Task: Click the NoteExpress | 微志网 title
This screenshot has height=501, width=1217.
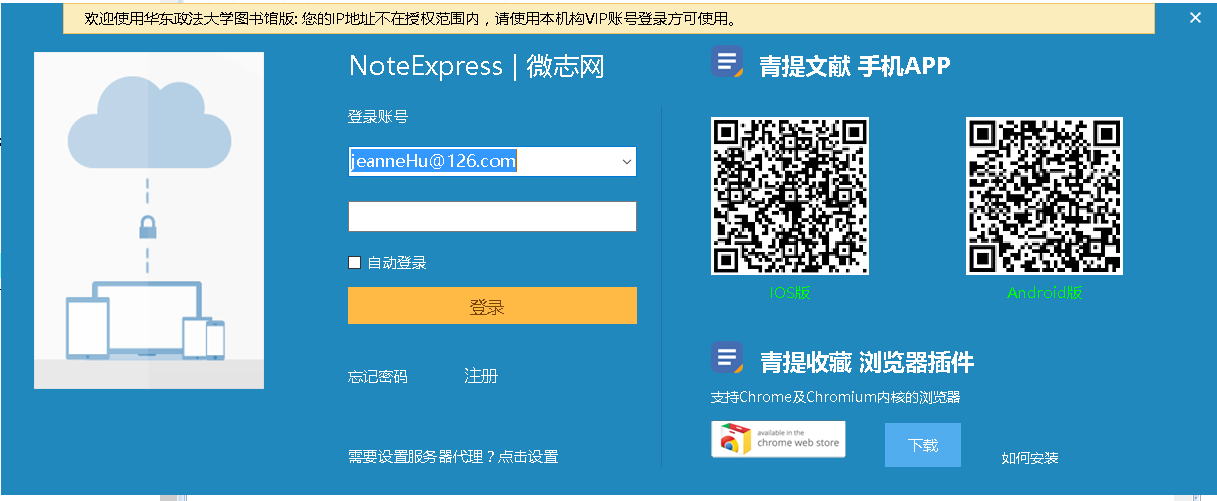Action: click(477, 66)
